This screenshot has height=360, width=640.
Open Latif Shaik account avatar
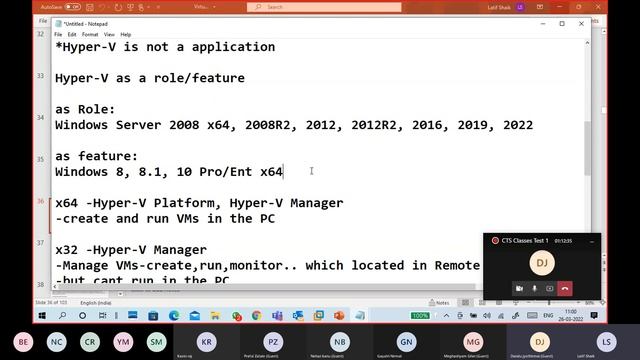pos(520,7)
